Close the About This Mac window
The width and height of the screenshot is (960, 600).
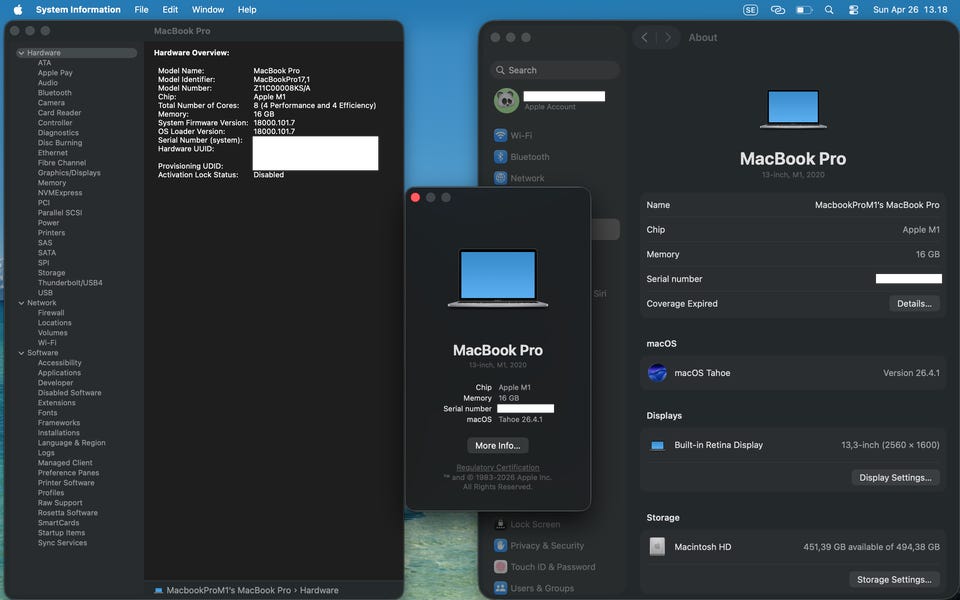[415, 197]
